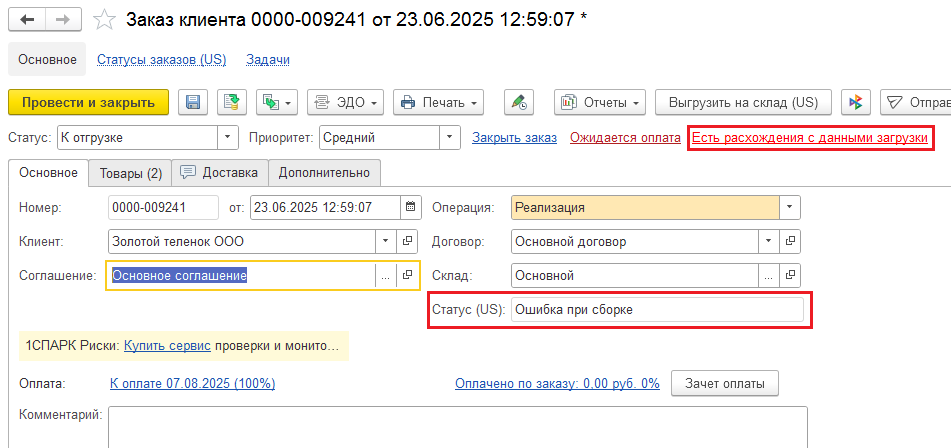
Task: Click the pencil edit icon in toolbar
Action: [x=517, y=102]
